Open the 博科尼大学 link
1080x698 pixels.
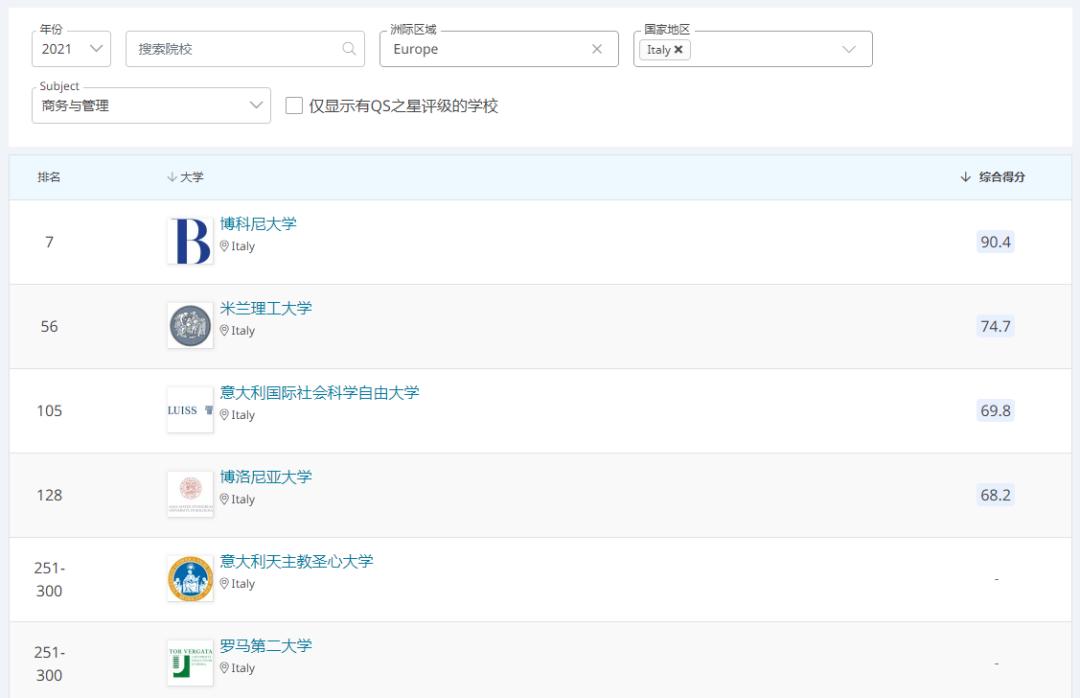[258, 224]
